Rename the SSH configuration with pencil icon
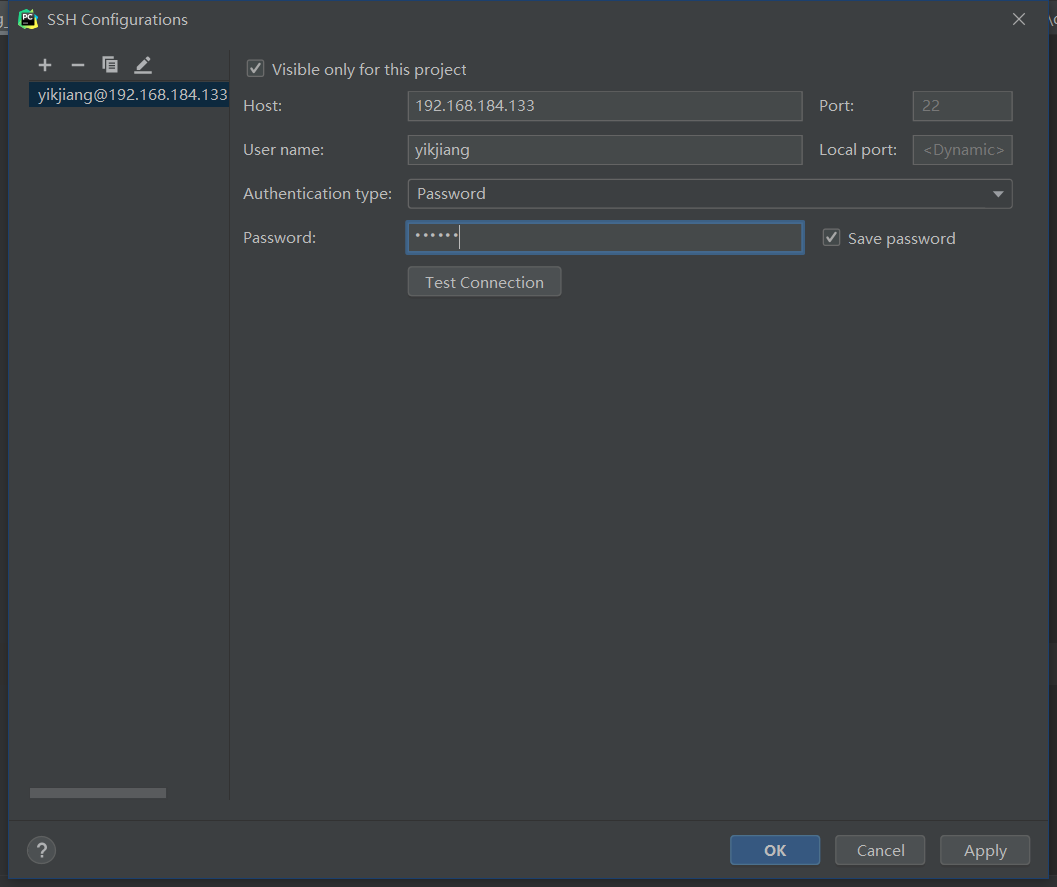 tap(143, 65)
